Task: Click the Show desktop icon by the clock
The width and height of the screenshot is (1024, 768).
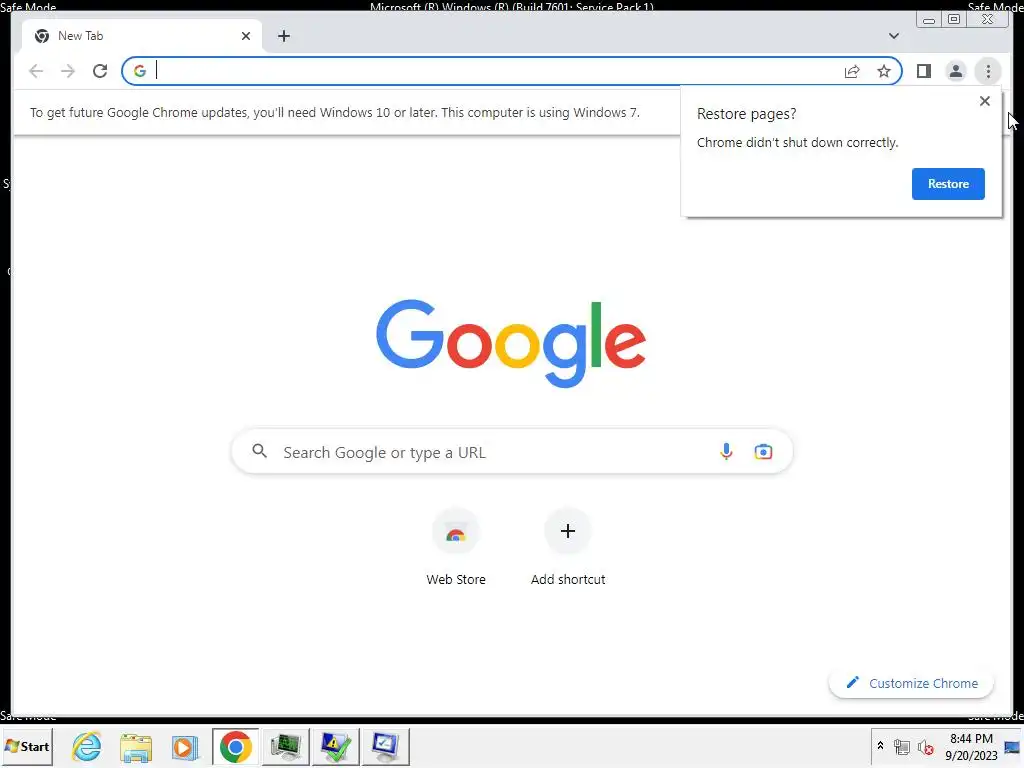Action: [x=1012, y=746]
